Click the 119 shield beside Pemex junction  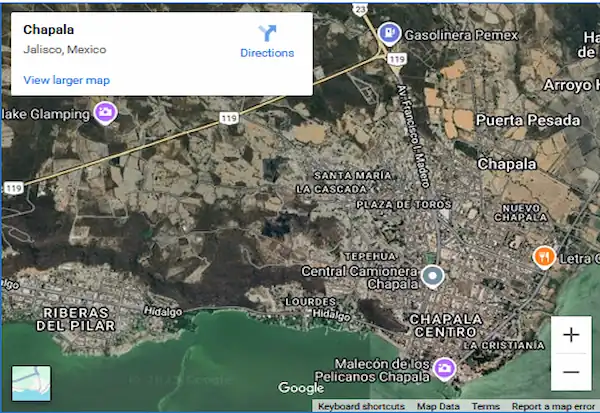click(x=397, y=59)
